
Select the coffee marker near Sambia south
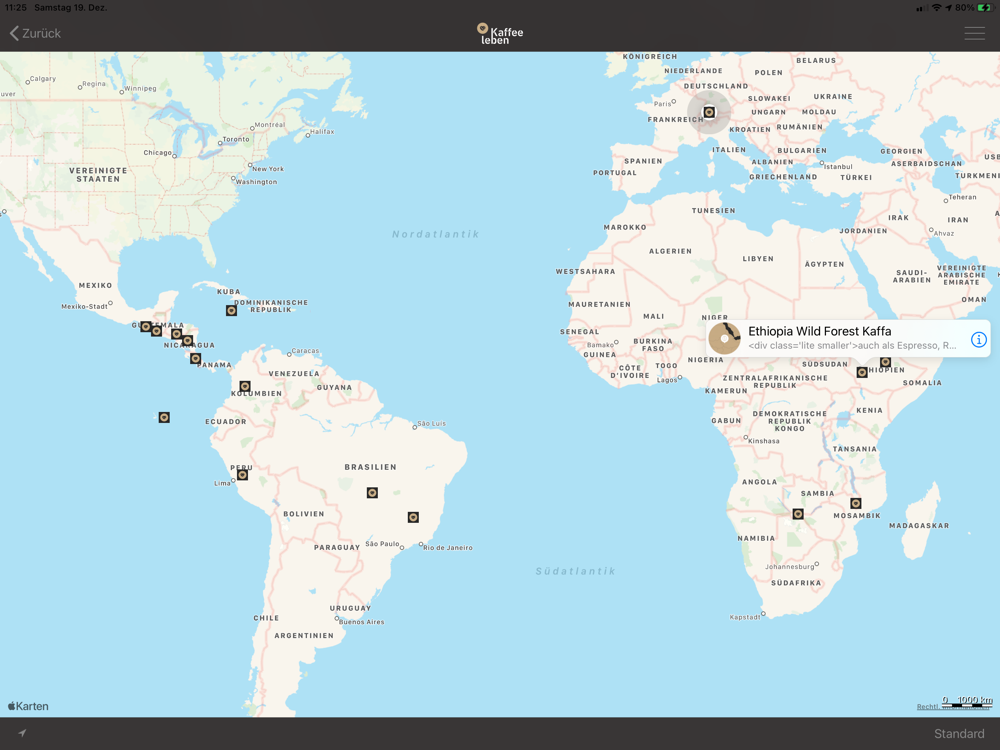798,513
